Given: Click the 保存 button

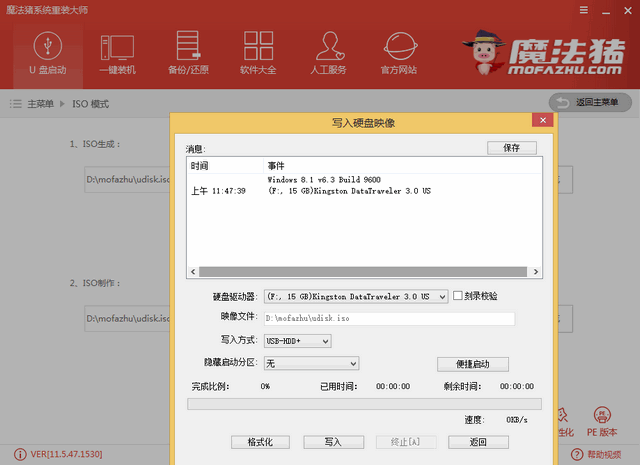Looking at the screenshot, I should coord(512,148).
